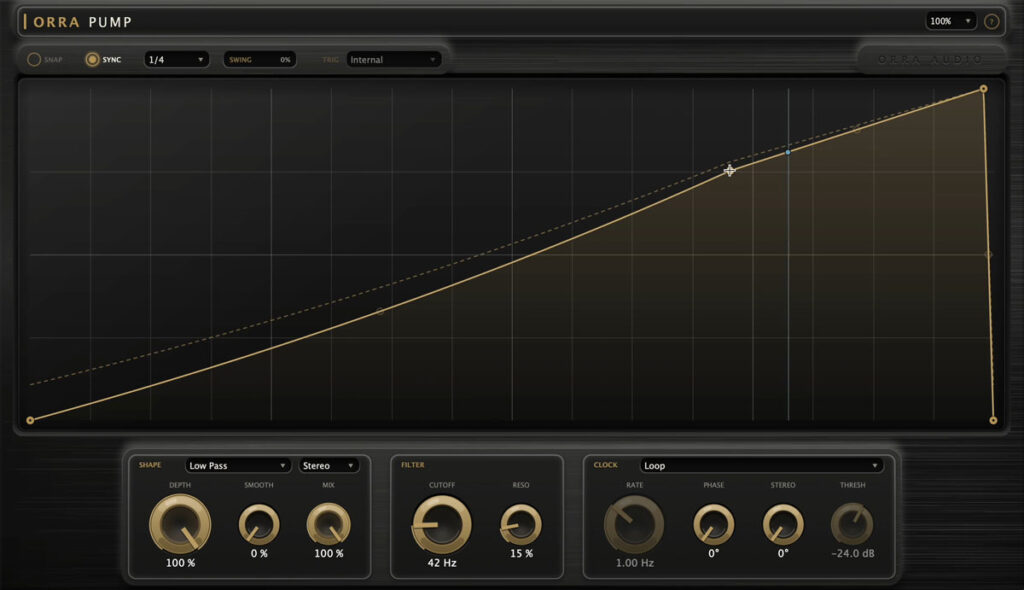
Task: Click the 100 % depth value
Action: 180,563
